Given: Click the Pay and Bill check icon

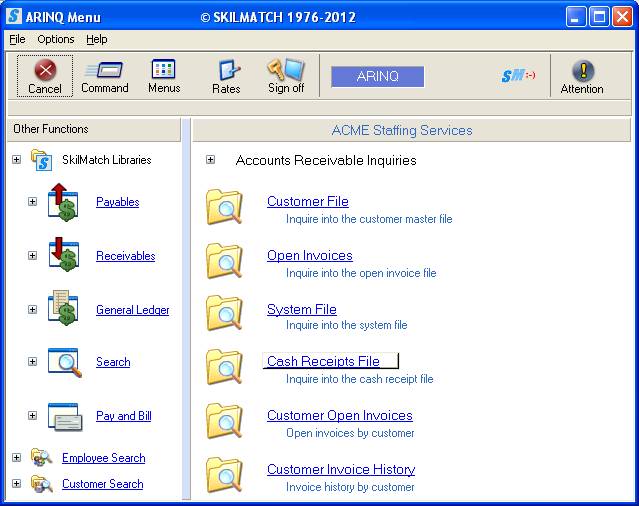Looking at the screenshot, I should coord(65,416).
